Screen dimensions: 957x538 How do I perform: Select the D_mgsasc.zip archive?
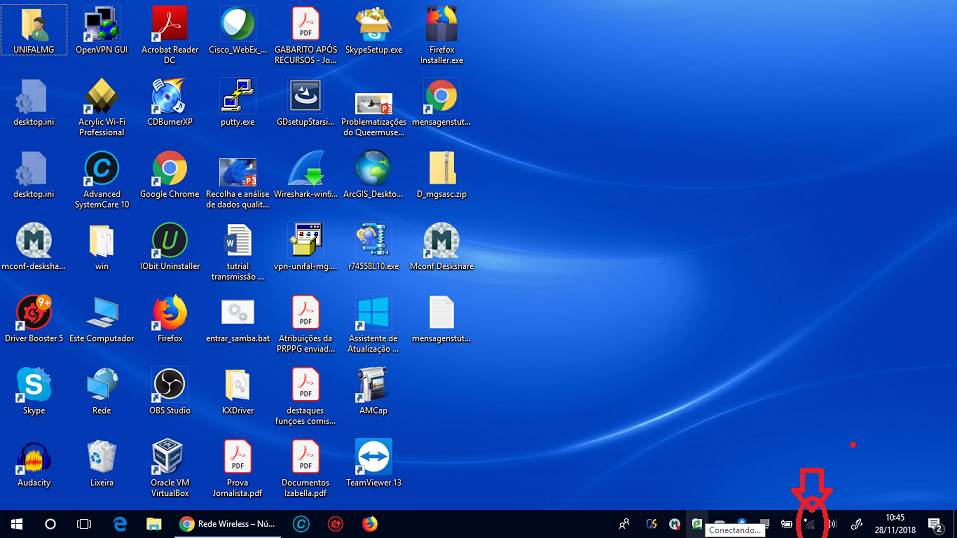441,174
